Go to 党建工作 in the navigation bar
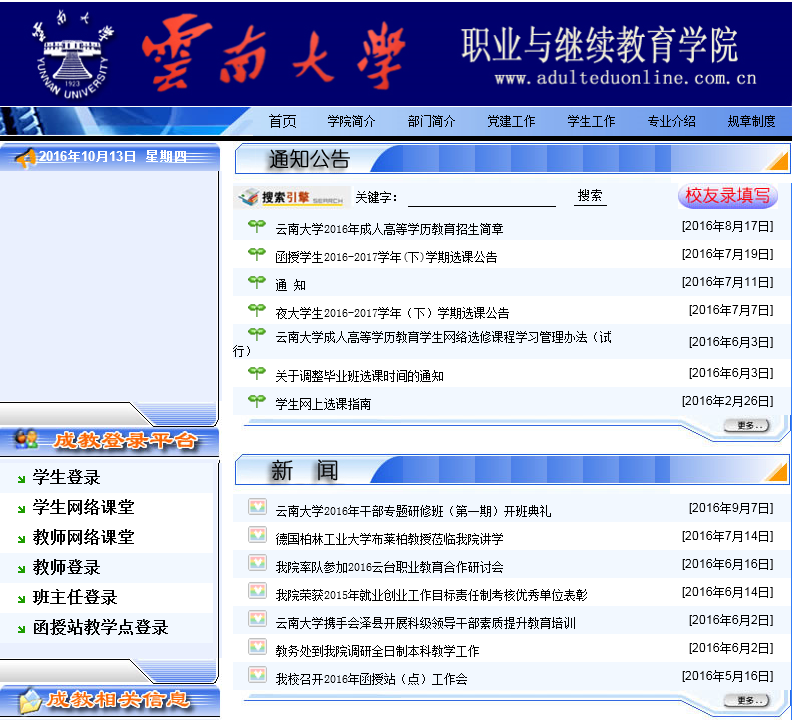 pyautogui.click(x=511, y=121)
